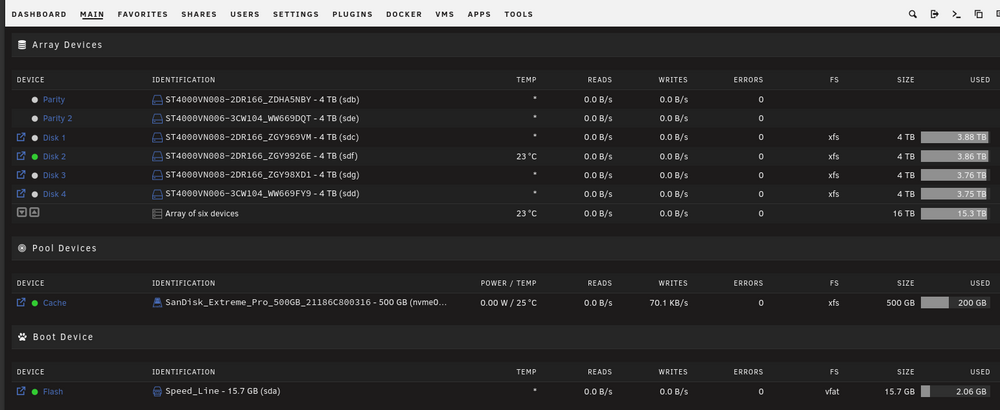
Task: Click Disk 1 usage bar showing 3.88 TB
Action: click(955, 137)
